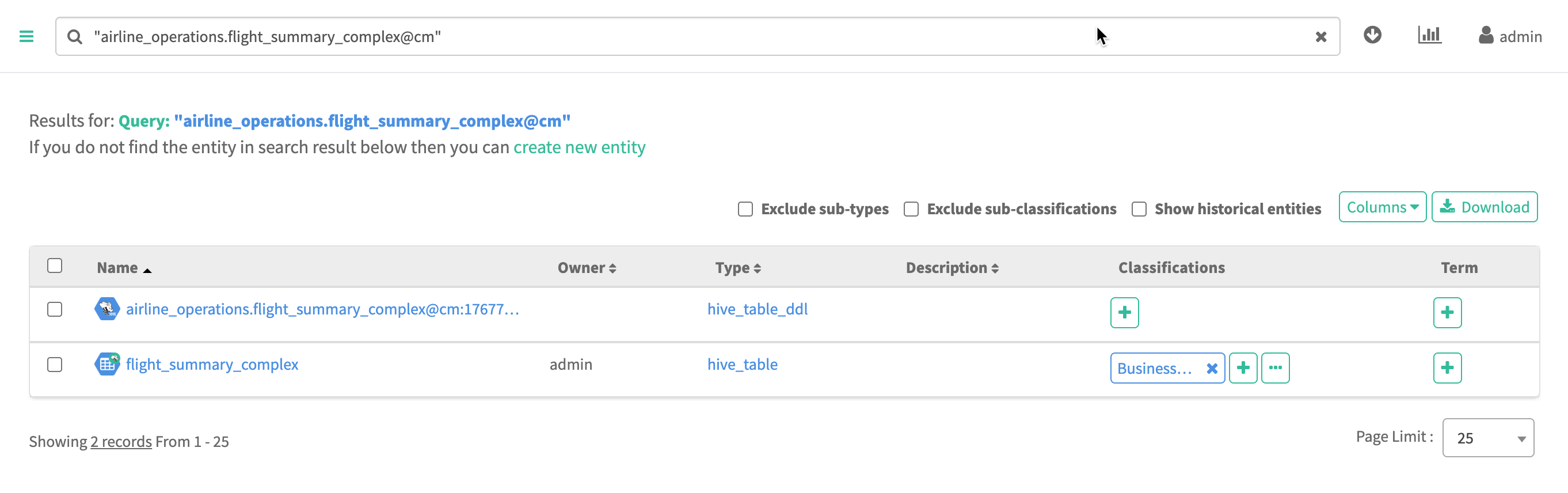Clear the search query text
The width and height of the screenshot is (1568, 493).
pos(1320,37)
